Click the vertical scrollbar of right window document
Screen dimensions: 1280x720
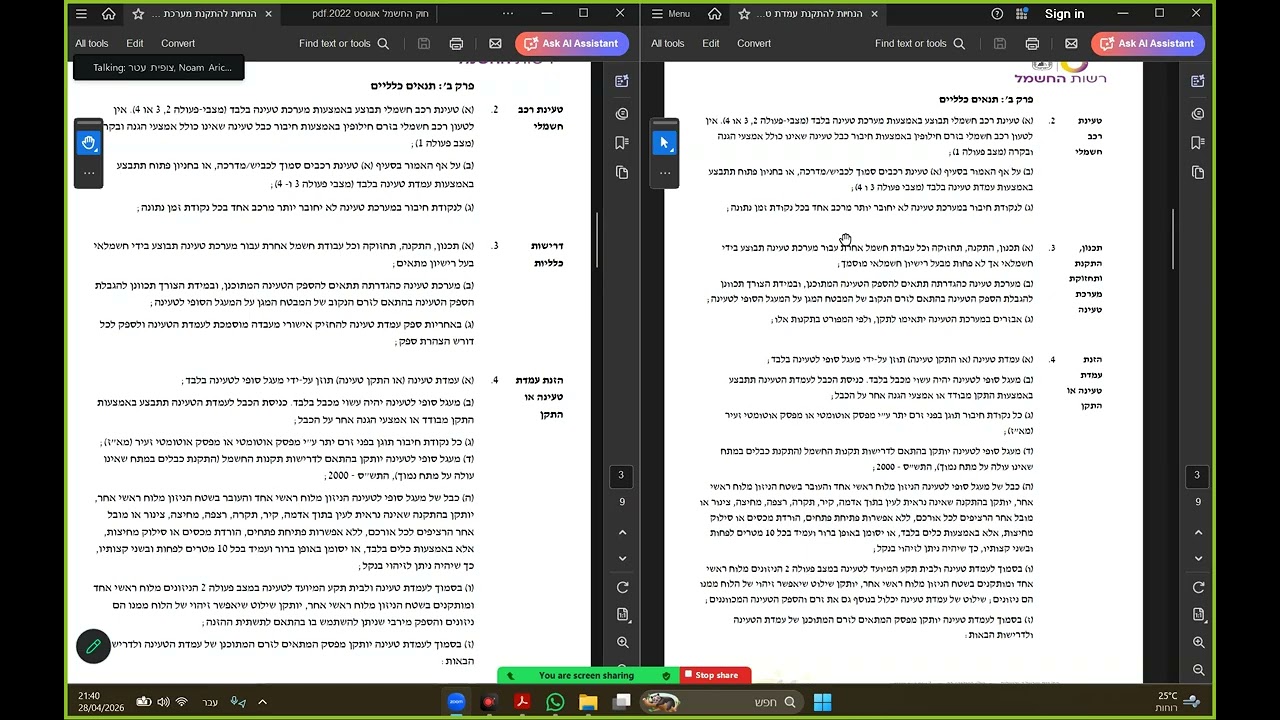pos(1174,239)
